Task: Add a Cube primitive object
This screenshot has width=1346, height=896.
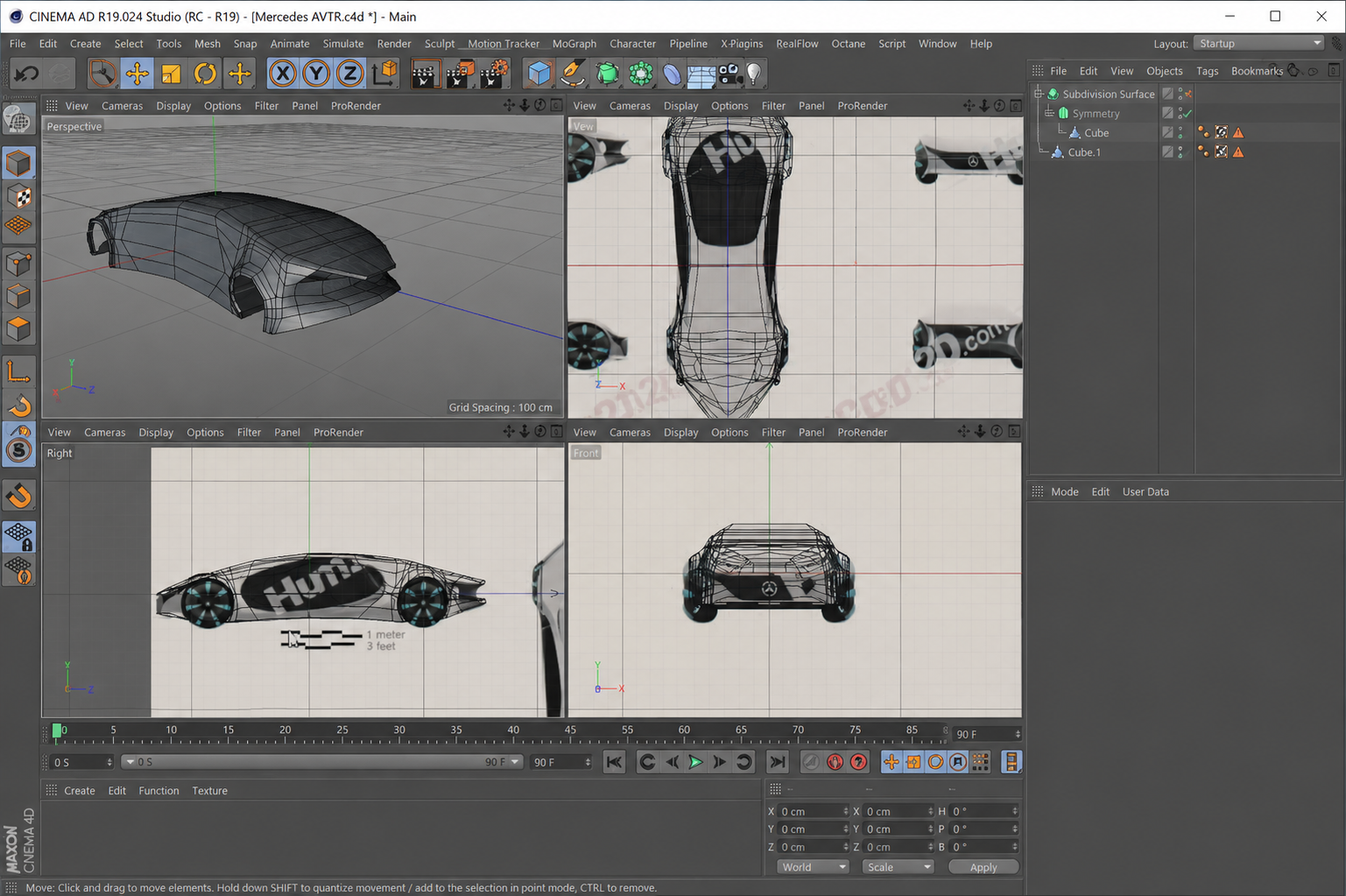Action: 539,74
